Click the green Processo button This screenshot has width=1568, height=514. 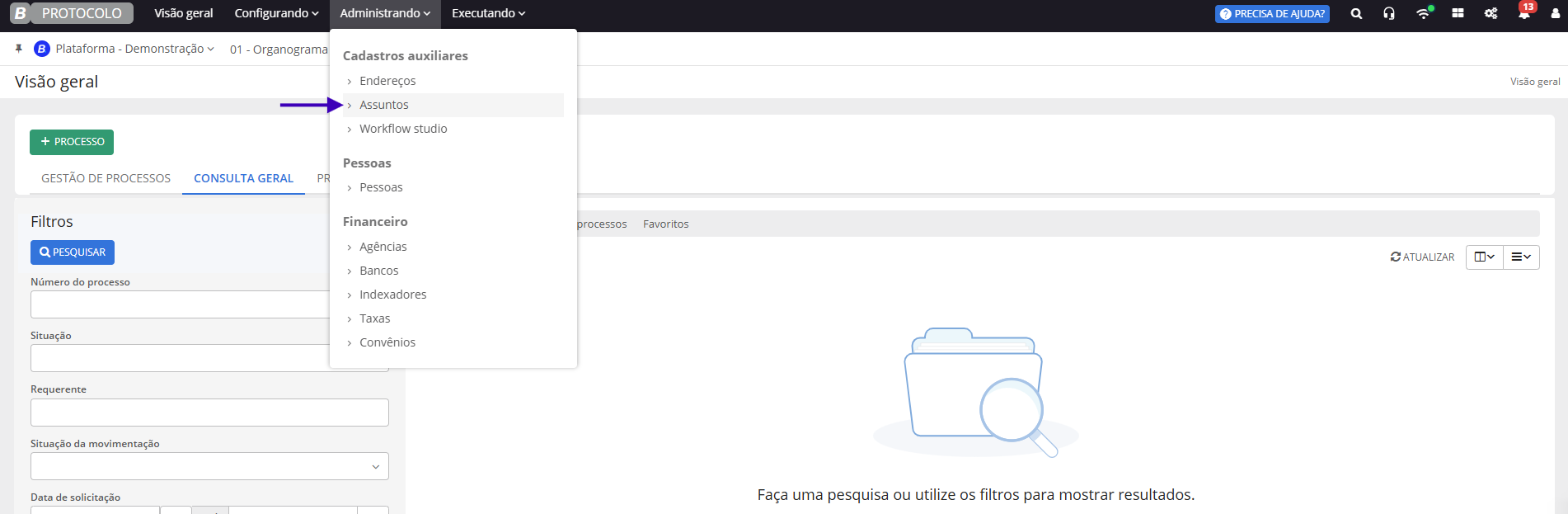tap(72, 142)
